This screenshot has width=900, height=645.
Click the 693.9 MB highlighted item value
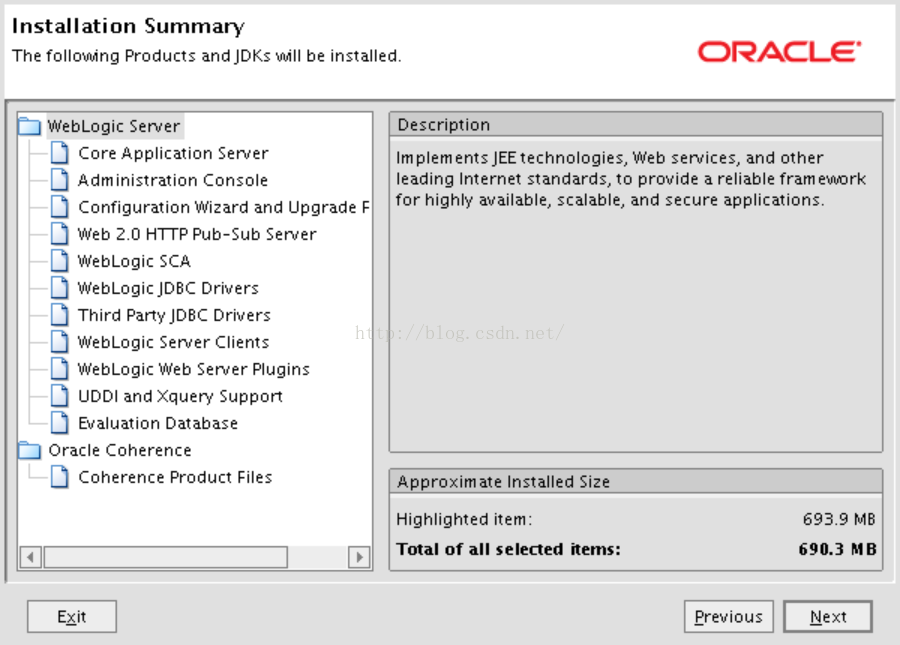pos(839,519)
